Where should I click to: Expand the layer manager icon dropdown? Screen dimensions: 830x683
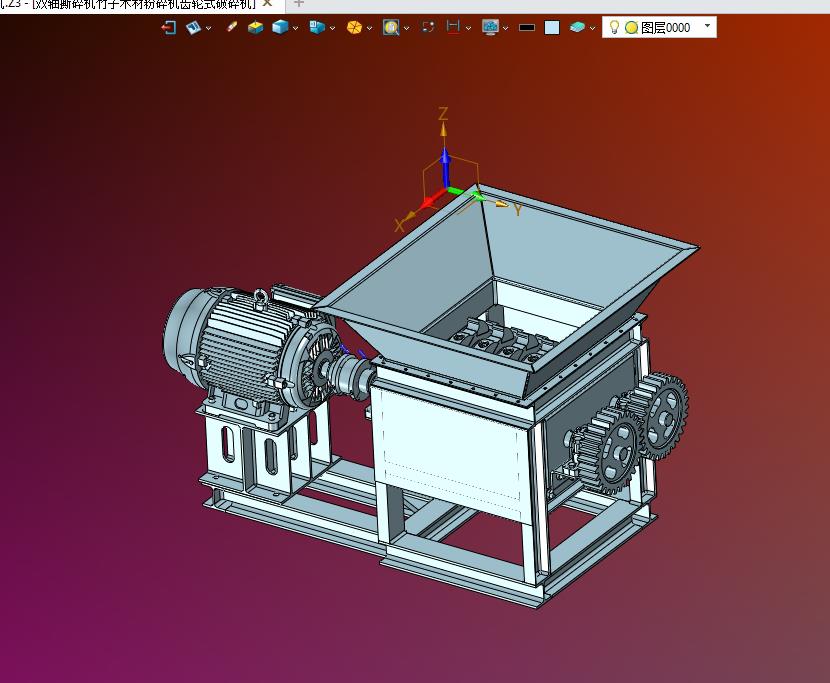pyautogui.click(x=592, y=28)
